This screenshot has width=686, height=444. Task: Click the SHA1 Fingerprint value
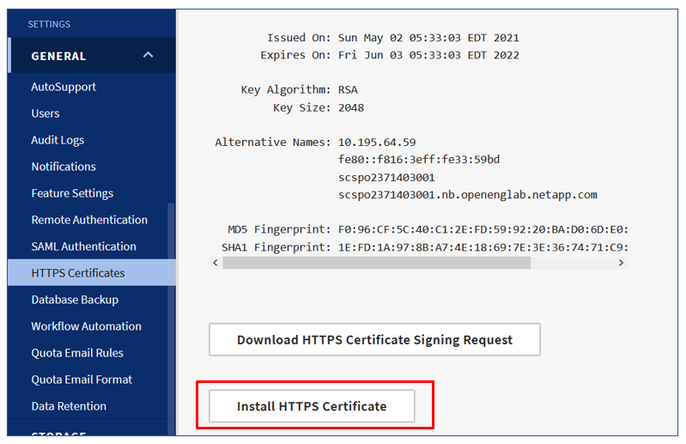click(x=483, y=248)
